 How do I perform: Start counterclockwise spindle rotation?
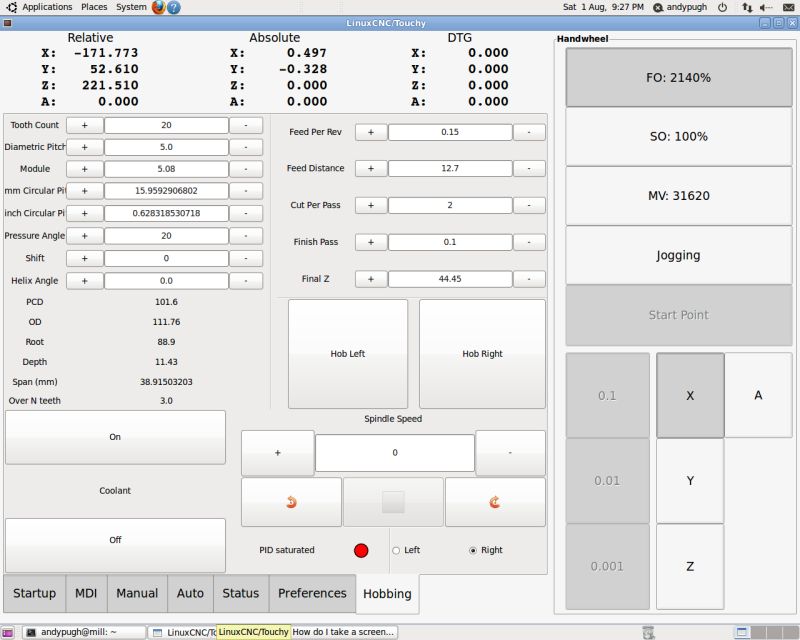click(291, 501)
